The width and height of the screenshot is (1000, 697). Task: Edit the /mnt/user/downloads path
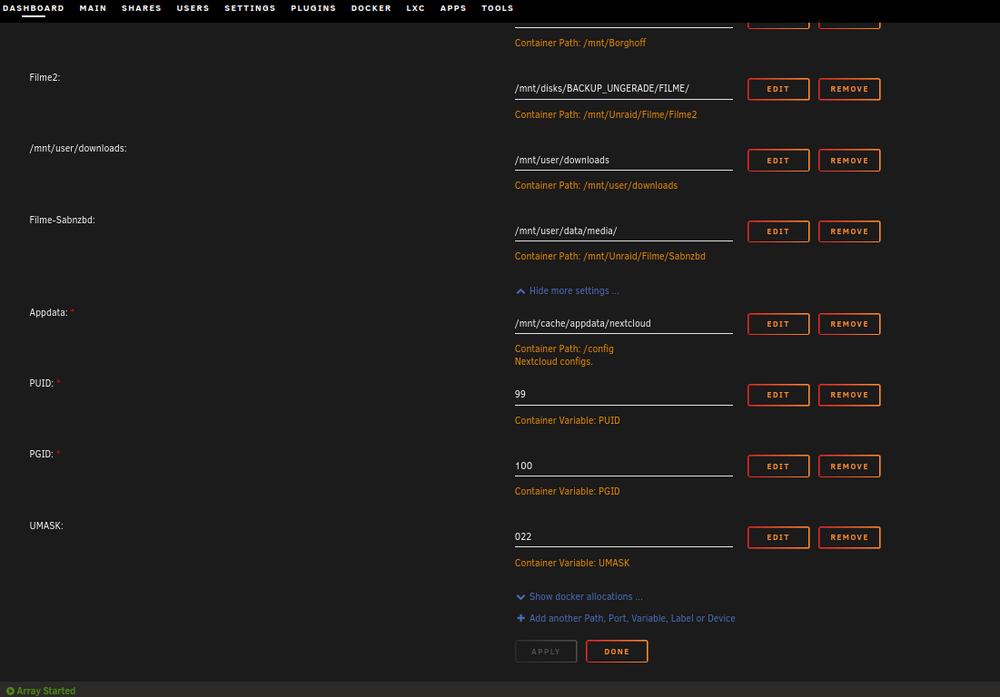tap(778, 161)
